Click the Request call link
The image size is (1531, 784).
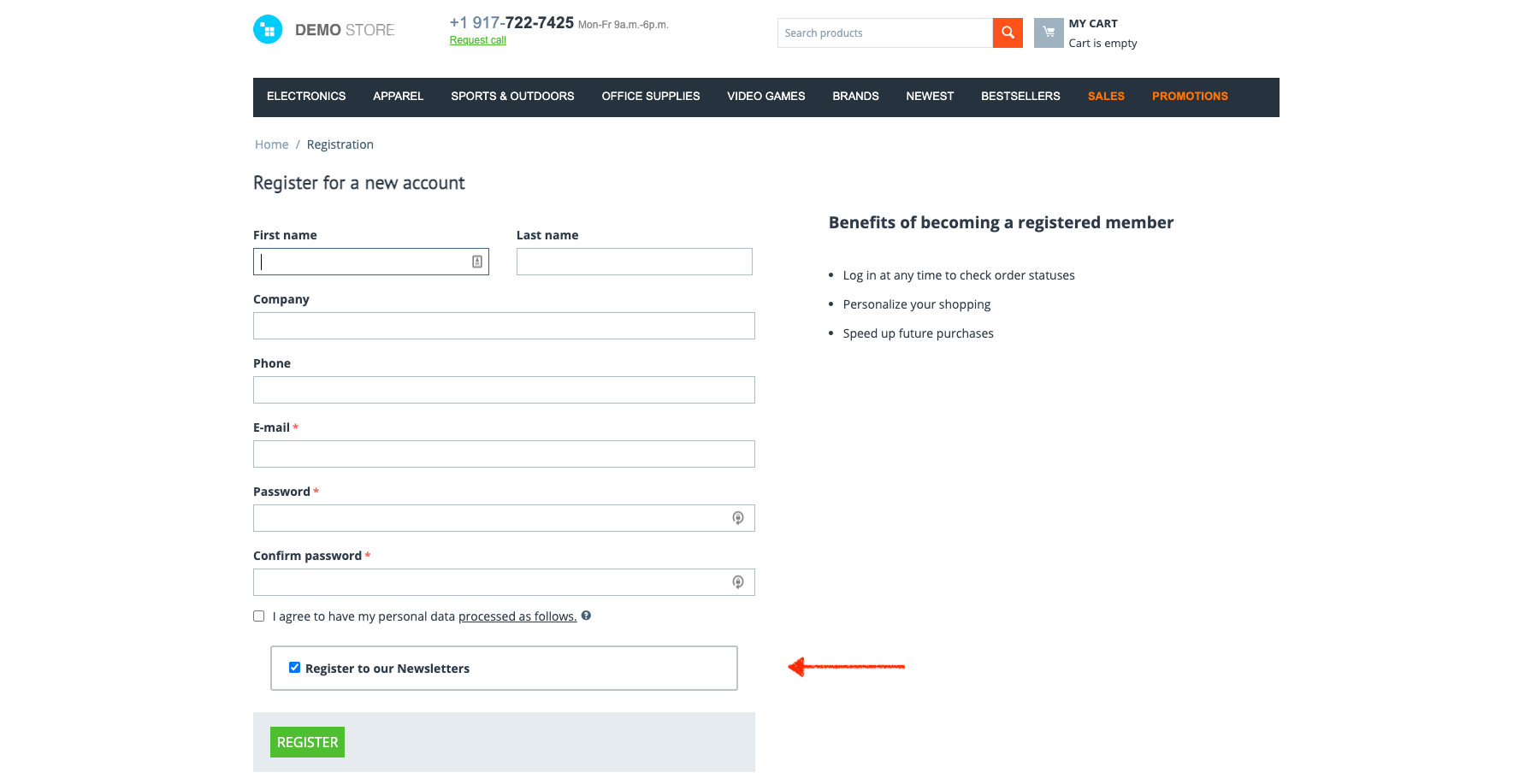(x=477, y=41)
